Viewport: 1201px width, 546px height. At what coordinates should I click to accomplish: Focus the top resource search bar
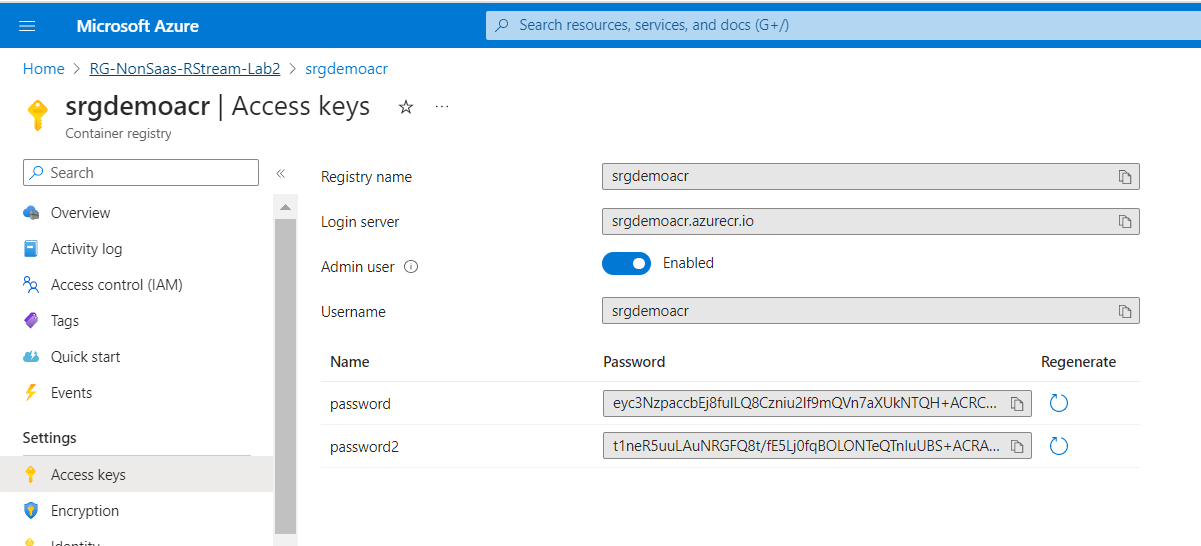coord(840,25)
